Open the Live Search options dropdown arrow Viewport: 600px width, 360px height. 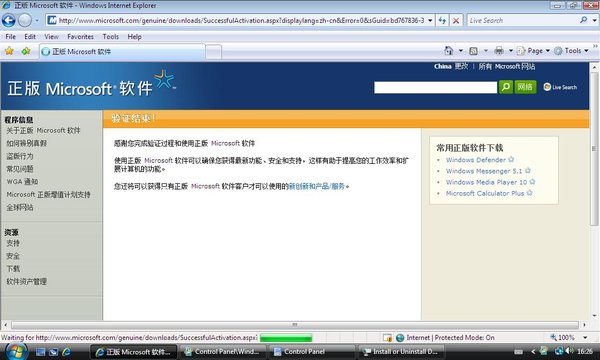(x=595, y=20)
